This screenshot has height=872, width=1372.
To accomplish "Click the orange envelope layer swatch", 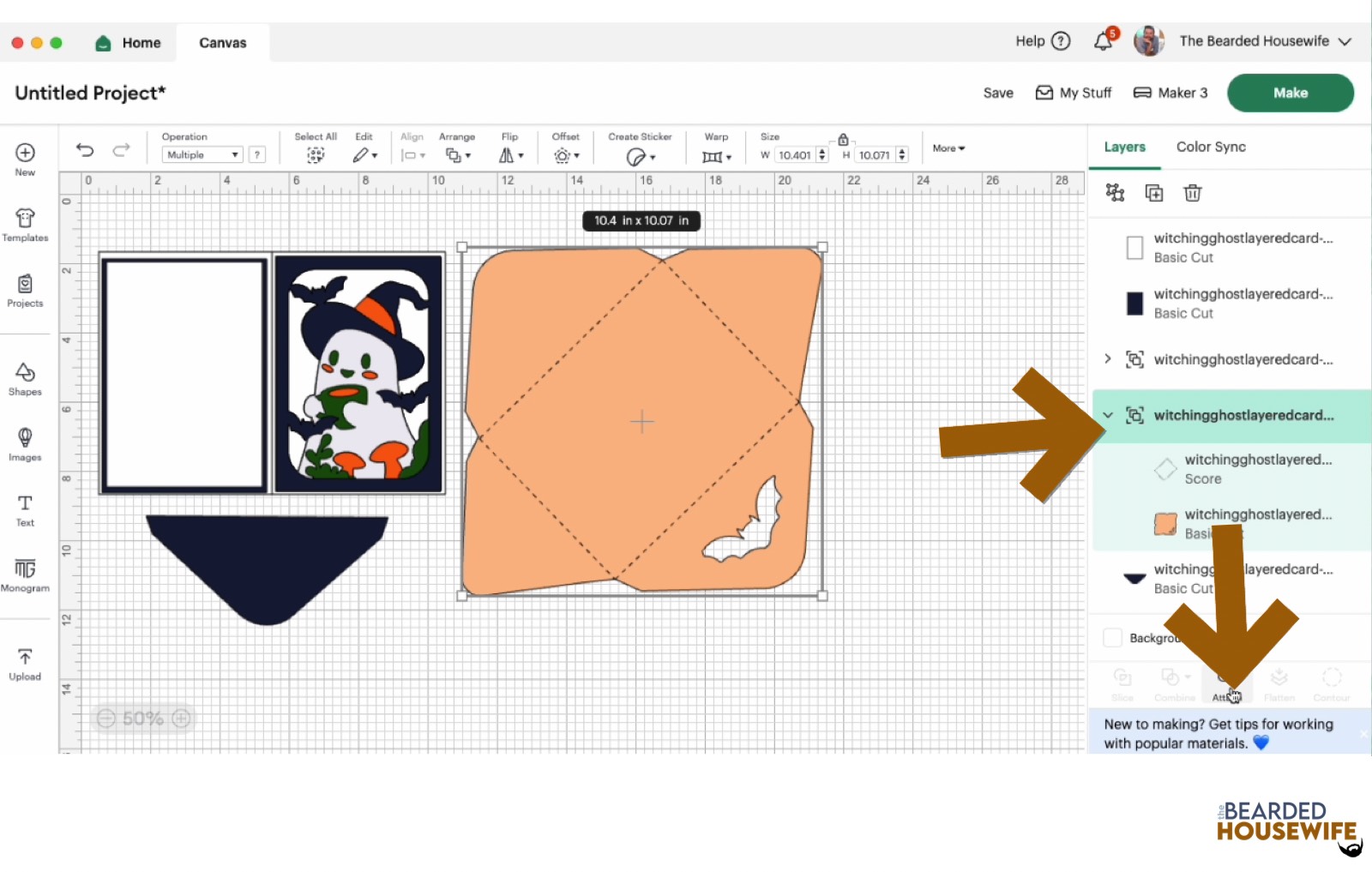I will click(1164, 523).
